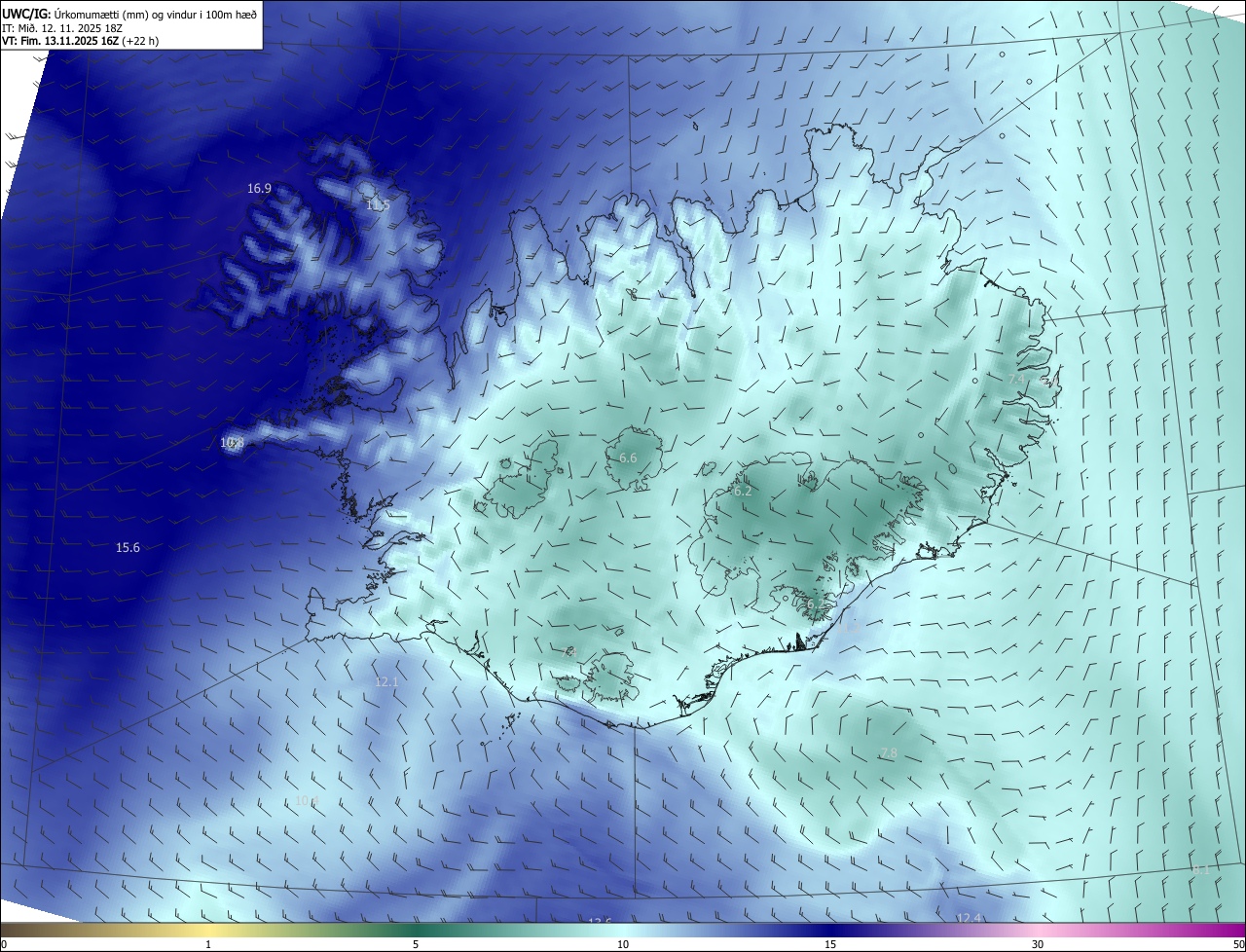This screenshot has height=952, width=1246.
Task: Click the 10.4 value label on the map
Action: click(307, 801)
